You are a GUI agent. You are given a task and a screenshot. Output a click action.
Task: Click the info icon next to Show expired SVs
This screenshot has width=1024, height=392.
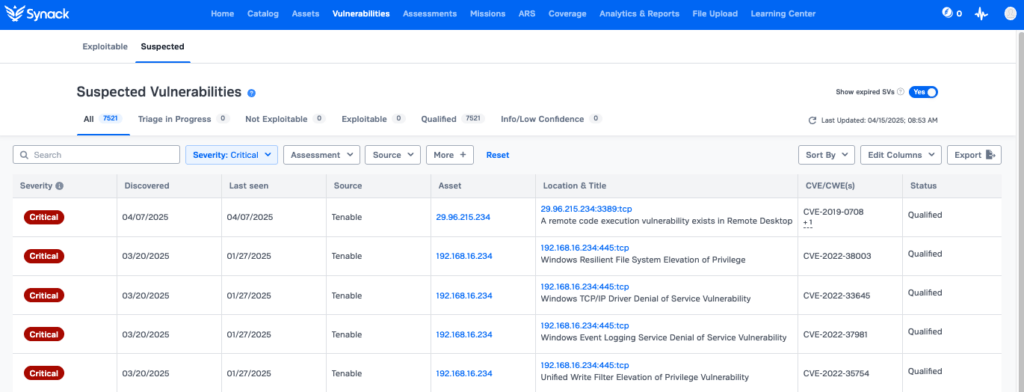(901, 92)
